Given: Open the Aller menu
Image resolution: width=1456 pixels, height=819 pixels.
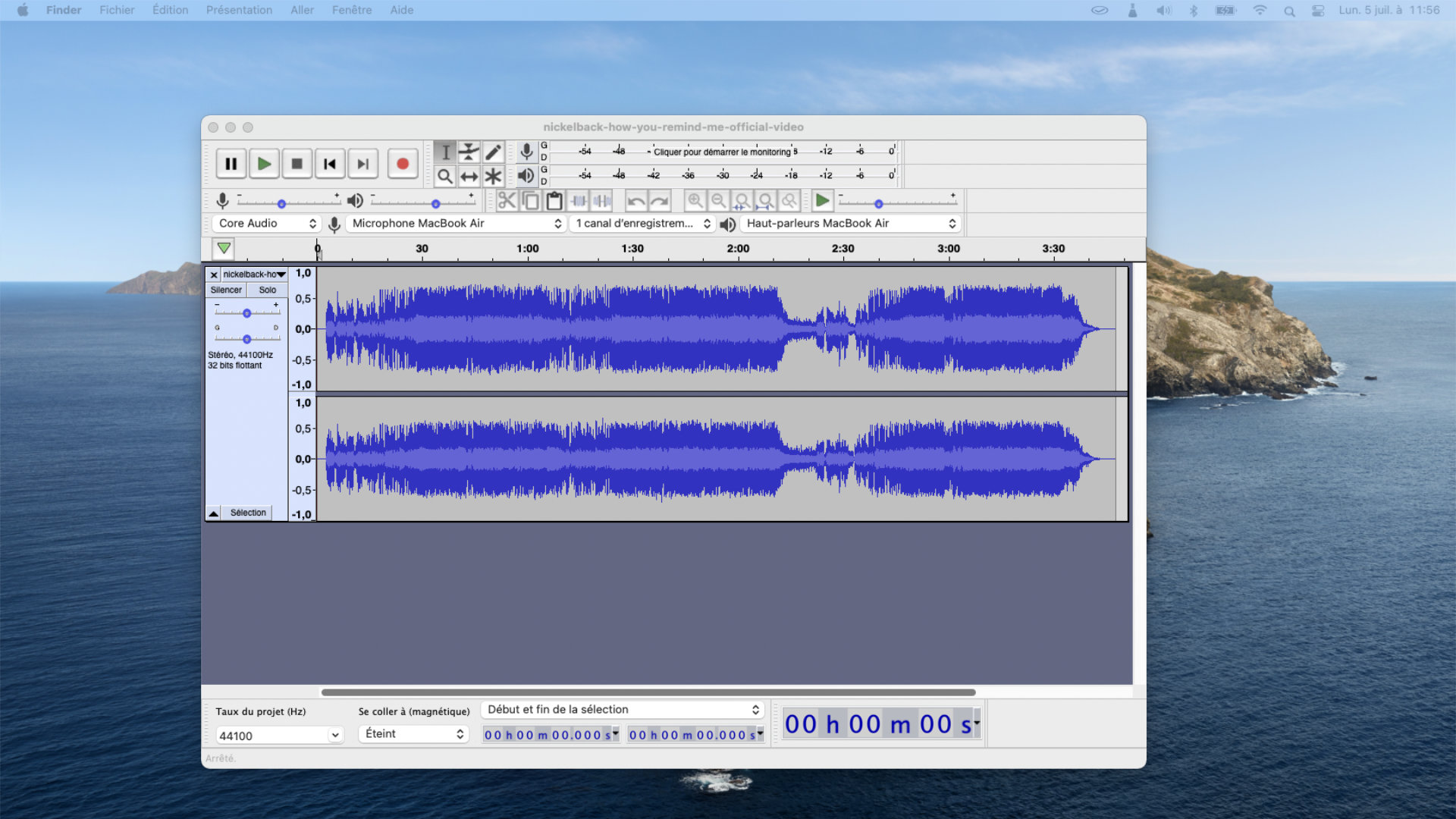Looking at the screenshot, I should coord(302,10).
